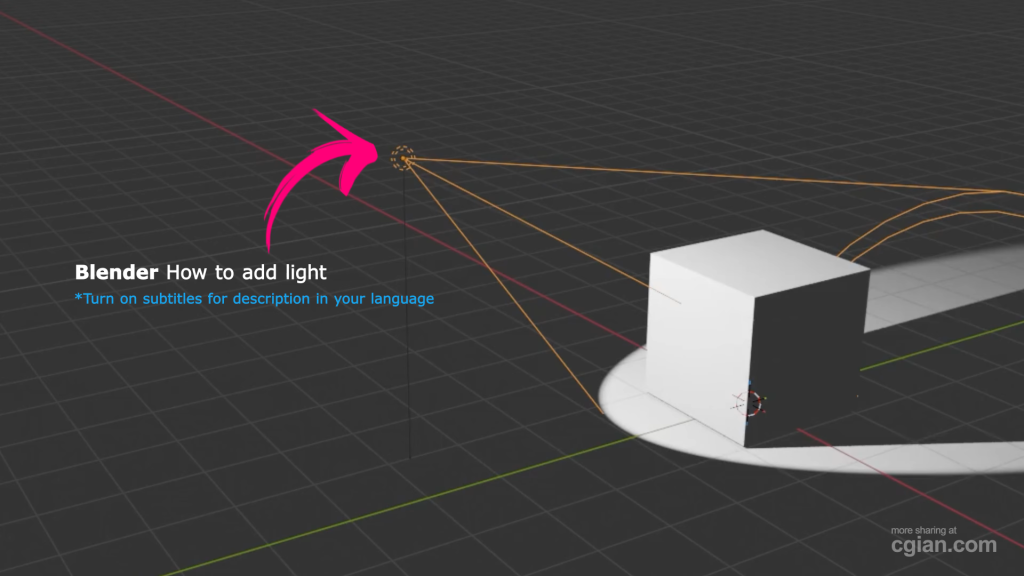
Task: Click the "Turn on subtitles" blue text
Action: tap(254, 298)
